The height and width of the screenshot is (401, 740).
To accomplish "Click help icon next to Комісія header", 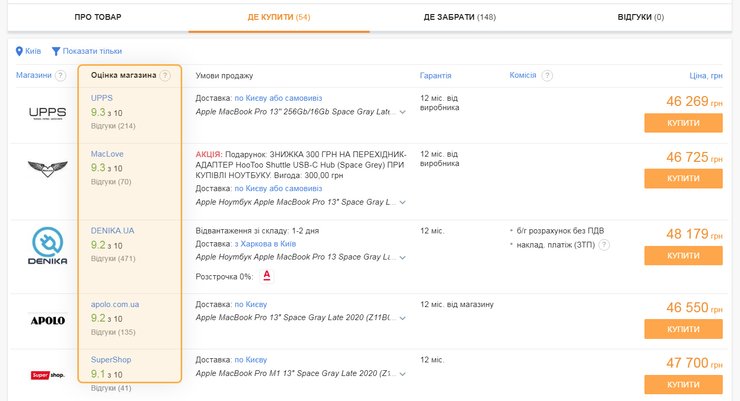I will pyautogui.click(x=547, y=76).
